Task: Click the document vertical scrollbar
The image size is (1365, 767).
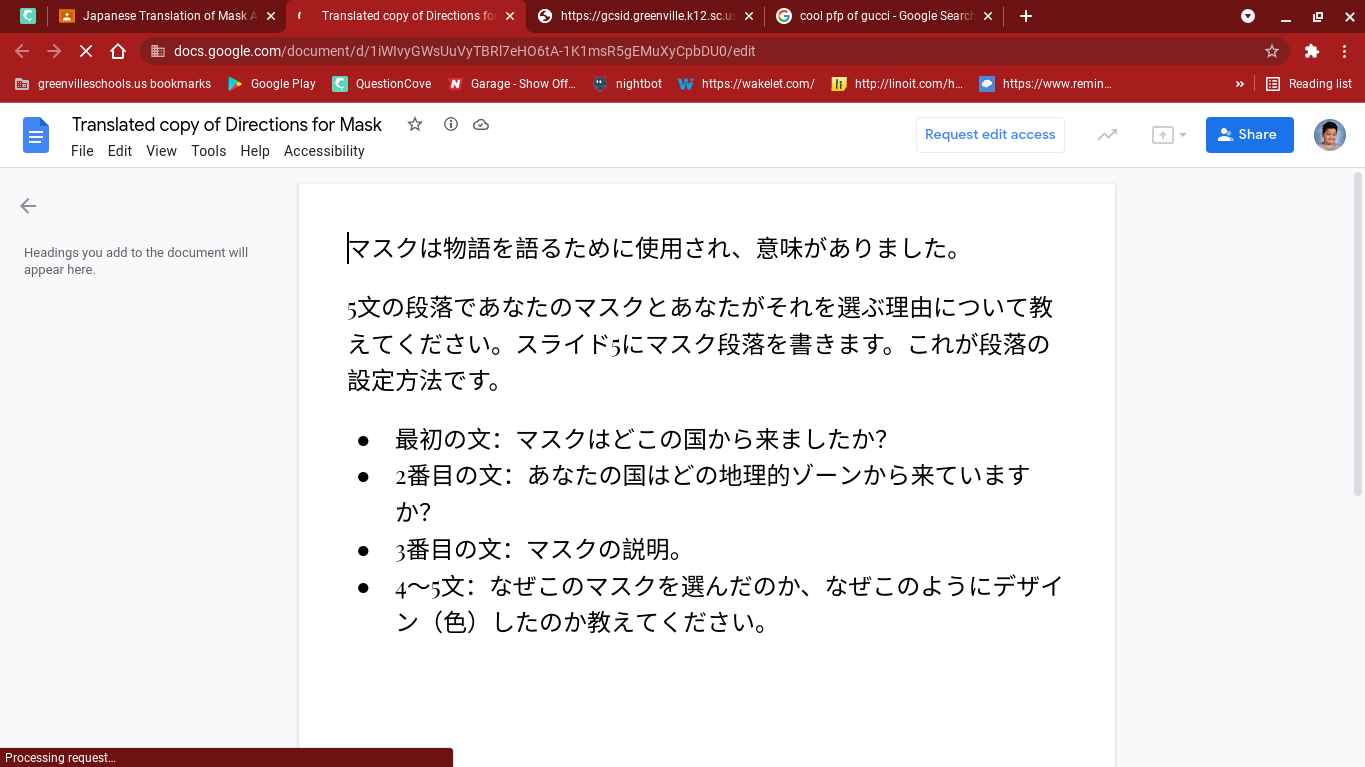Action: pos(1357,335)
